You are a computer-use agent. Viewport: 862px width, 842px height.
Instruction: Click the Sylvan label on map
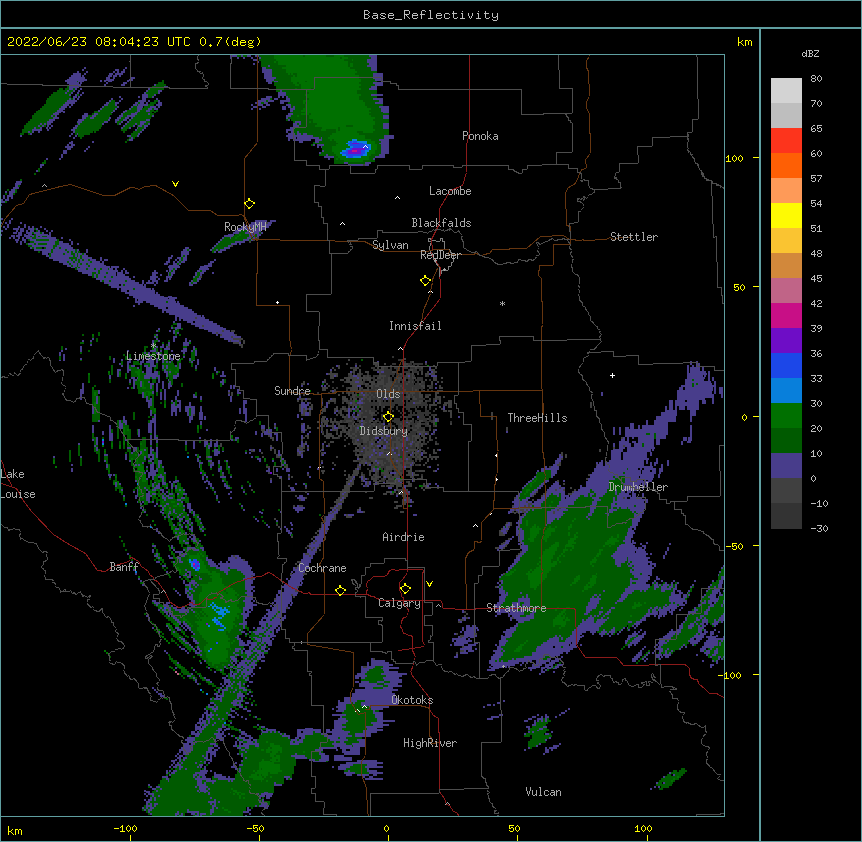point(390,245)
